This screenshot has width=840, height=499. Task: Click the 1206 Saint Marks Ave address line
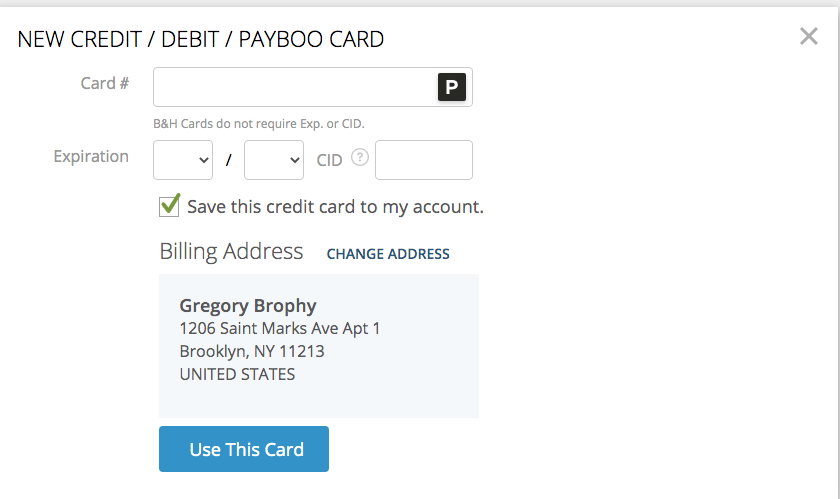coord(280,328)
